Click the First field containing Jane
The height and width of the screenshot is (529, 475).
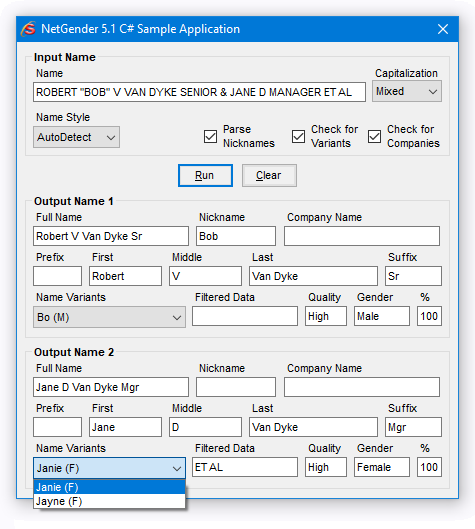125,427
